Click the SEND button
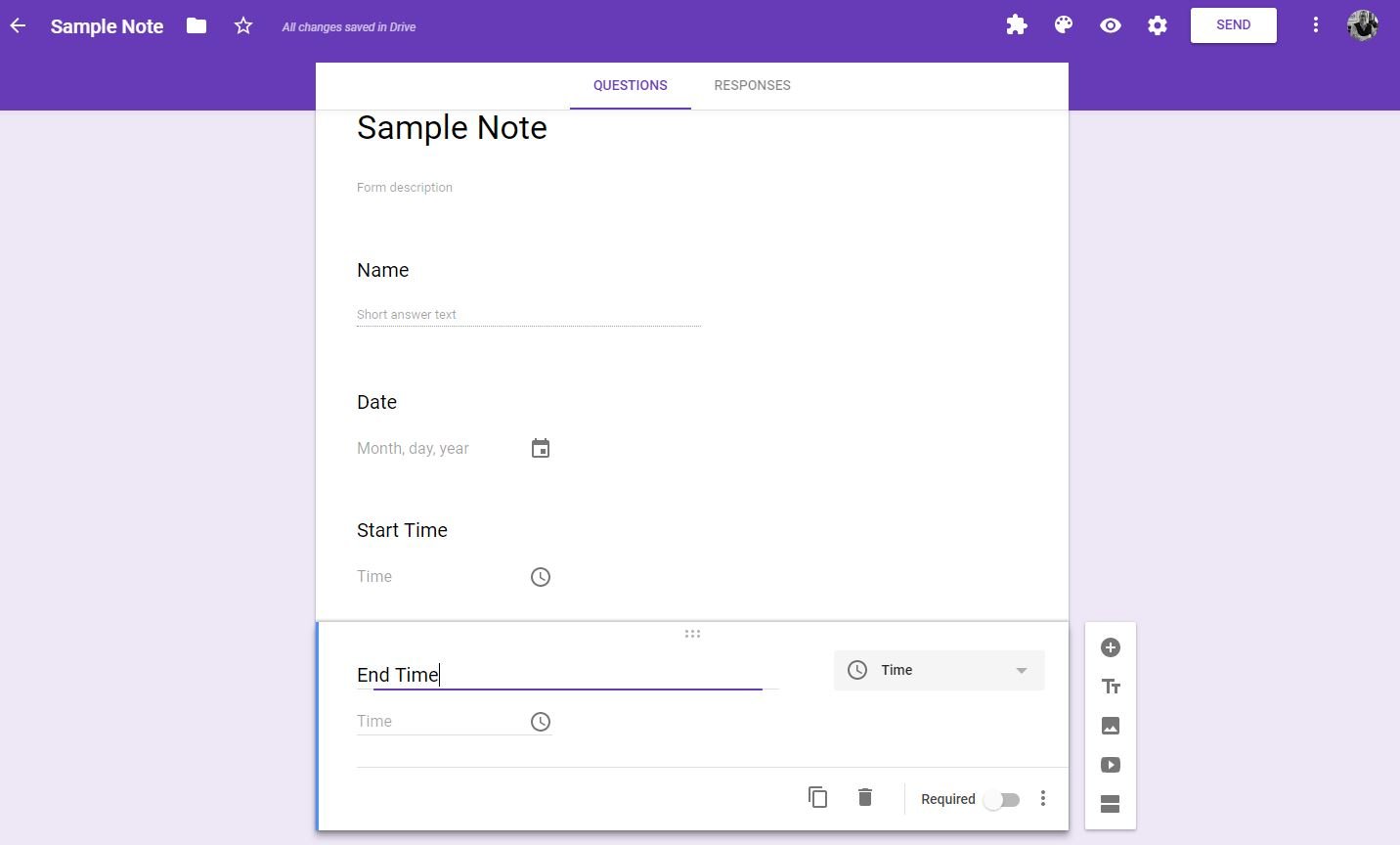This screenshot has width=1400, height=845. pyautogui.click(x=1234, y=25)
